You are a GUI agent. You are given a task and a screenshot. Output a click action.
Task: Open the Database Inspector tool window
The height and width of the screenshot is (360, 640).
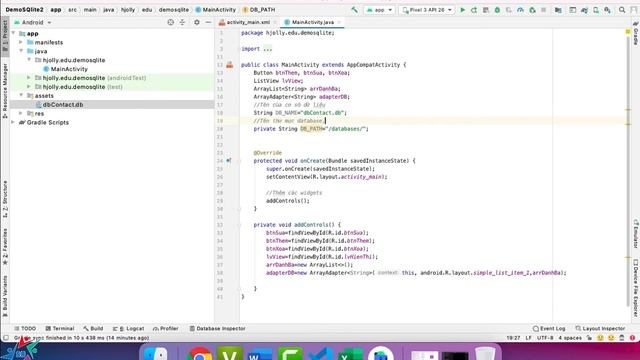tap(218, 329)
